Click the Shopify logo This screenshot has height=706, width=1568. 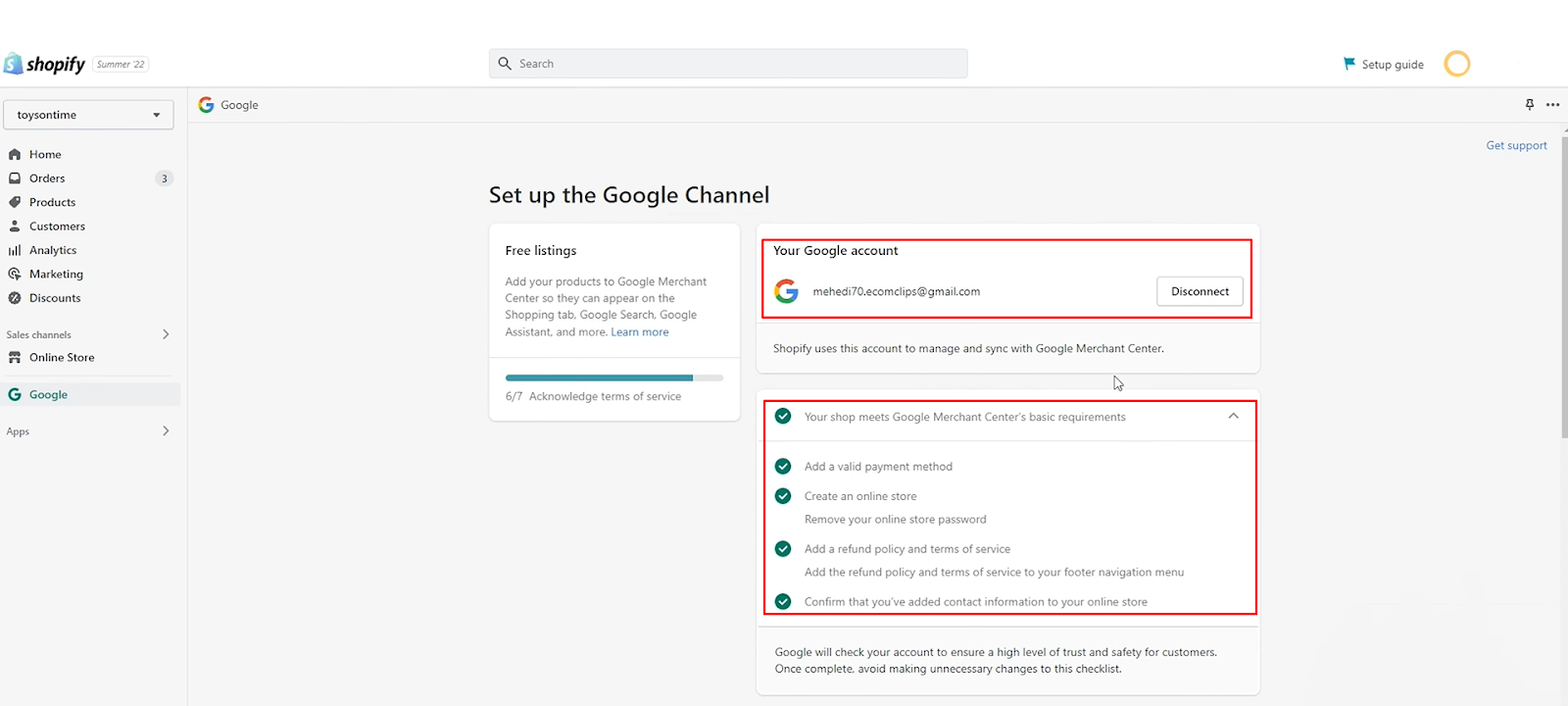click(45, 64)
